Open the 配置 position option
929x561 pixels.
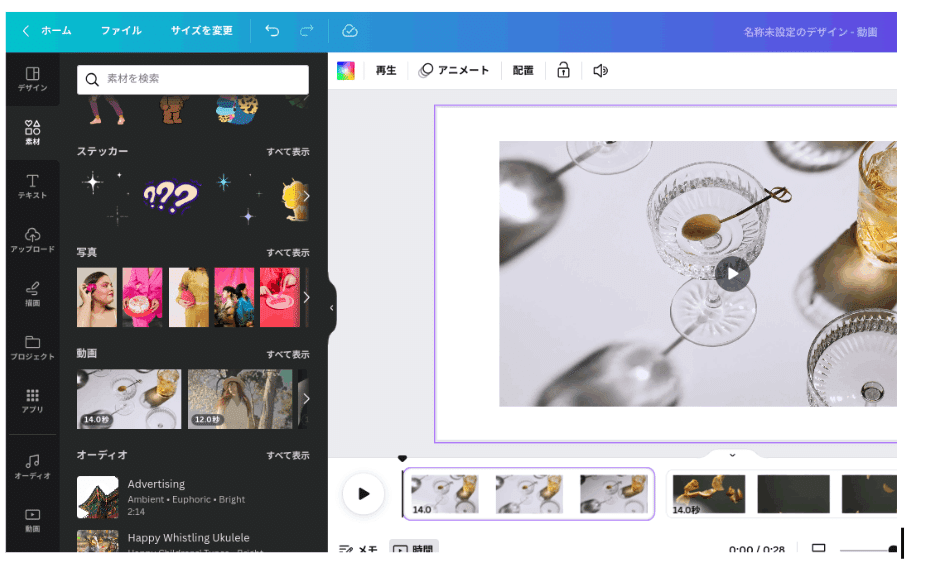pos(523,70)
